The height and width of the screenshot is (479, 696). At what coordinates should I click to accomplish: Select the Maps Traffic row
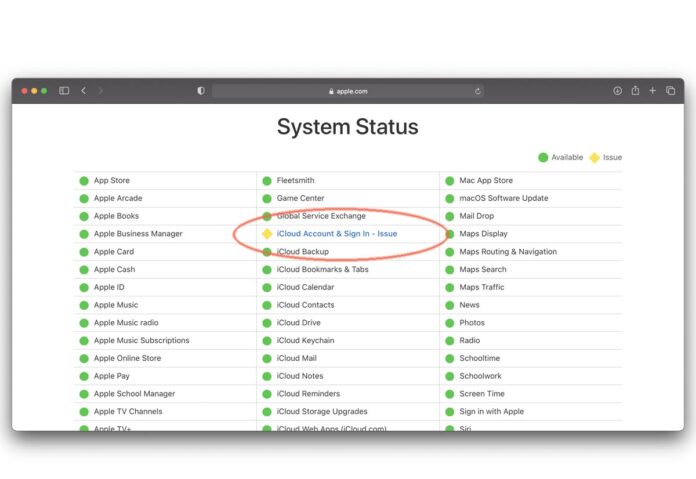531,287
